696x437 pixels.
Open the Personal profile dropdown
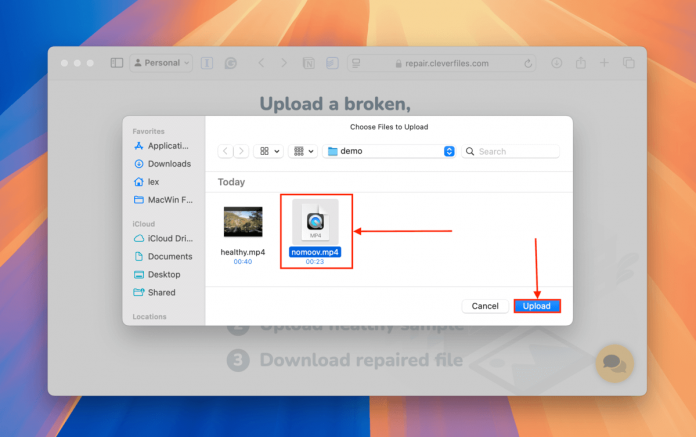pos(160,63)
